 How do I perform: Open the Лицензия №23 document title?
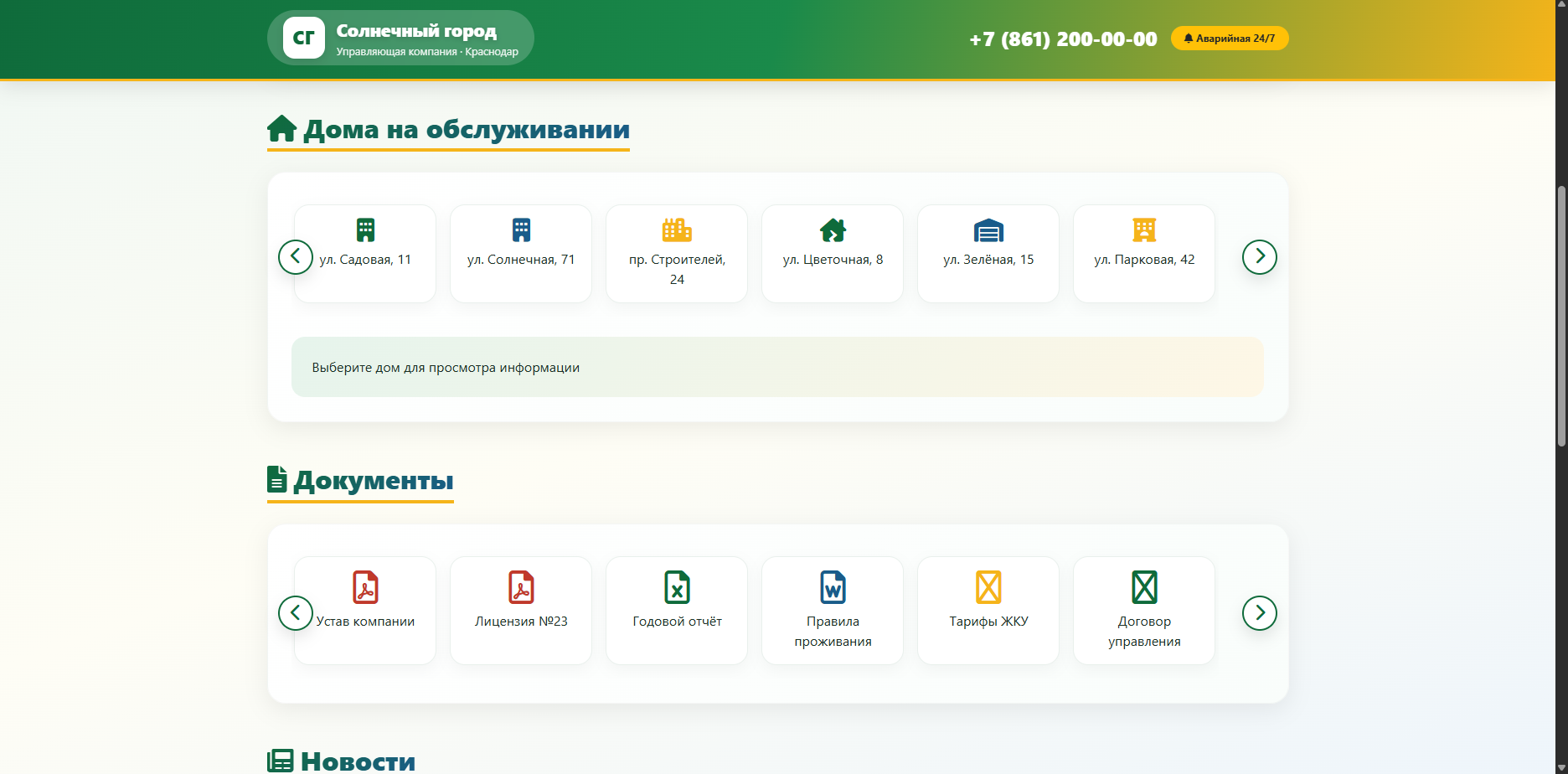521,622
